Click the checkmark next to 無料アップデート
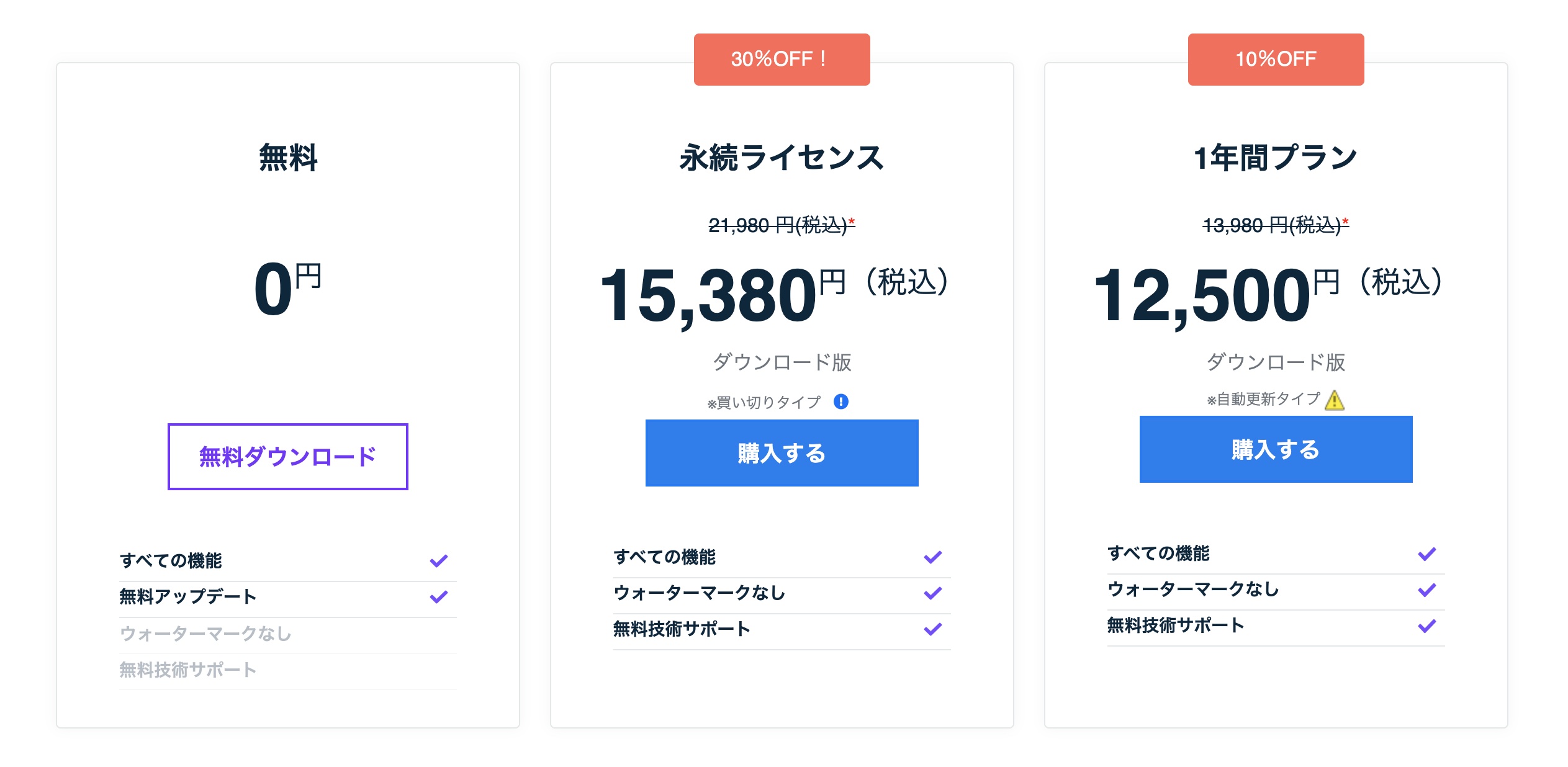Screen dimensions: 1568x767 [x=439, y=597]
